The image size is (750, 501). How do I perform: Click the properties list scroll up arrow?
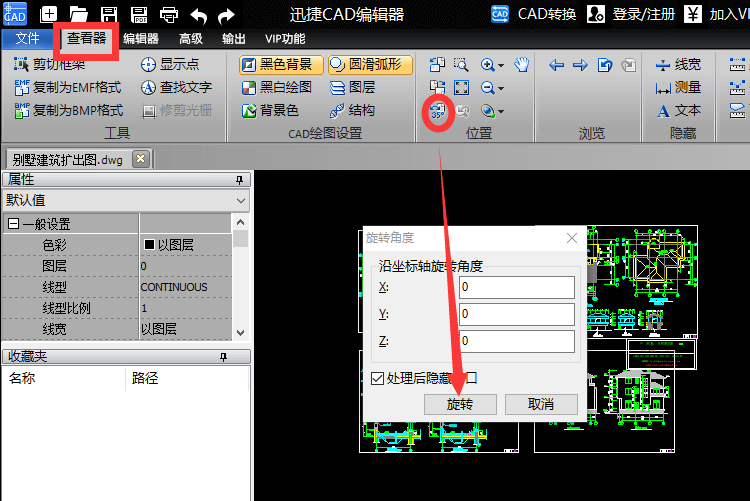tap(241, 222)
